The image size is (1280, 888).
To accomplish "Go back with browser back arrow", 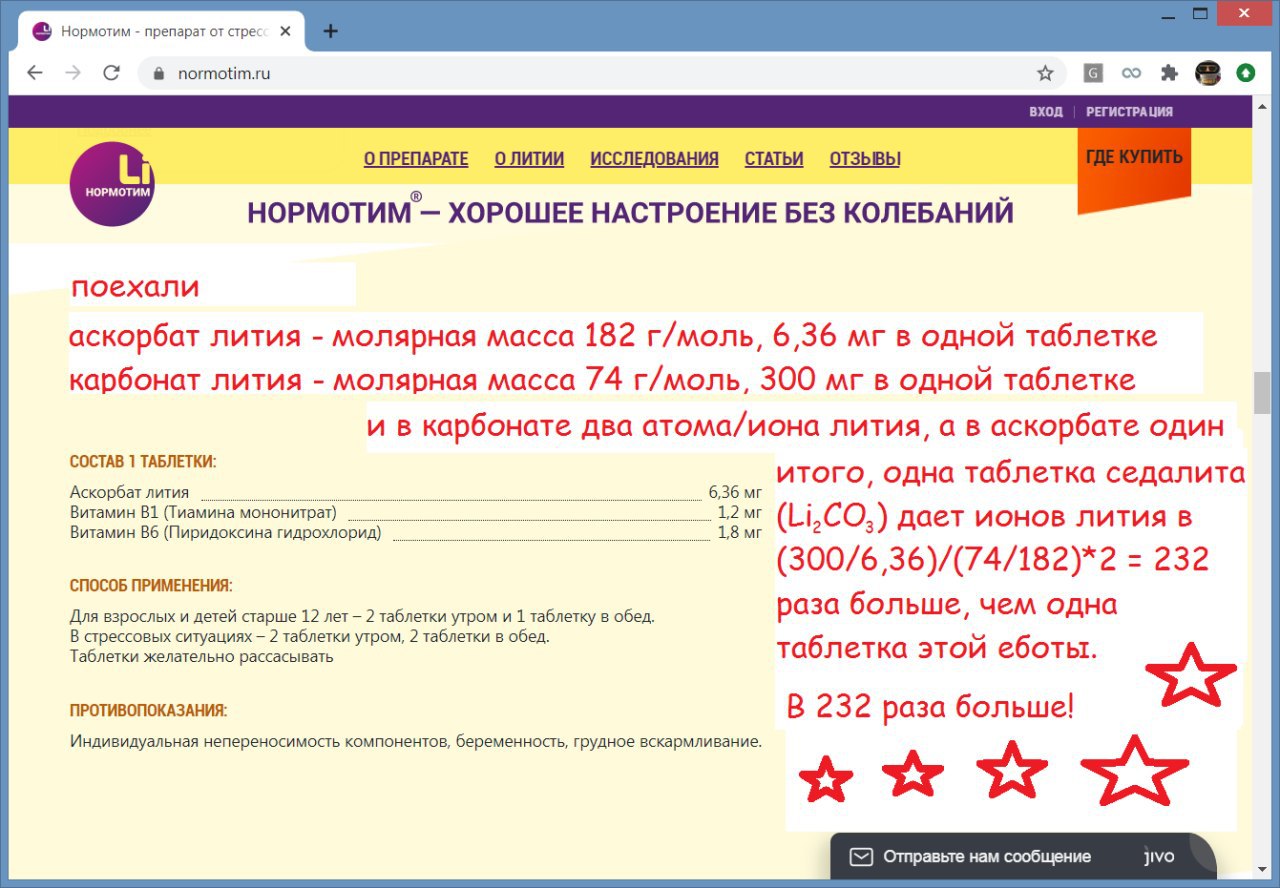I will click(34, 73).
